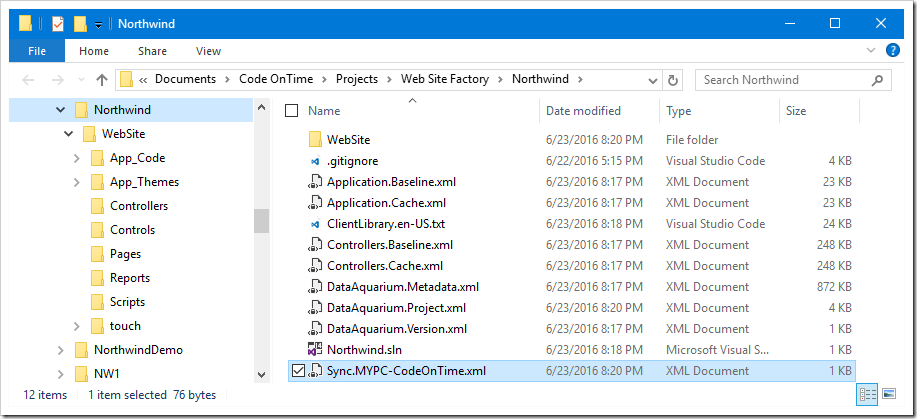
Task: Click Web Site Factory in the address path
Action: coord(444,79)
